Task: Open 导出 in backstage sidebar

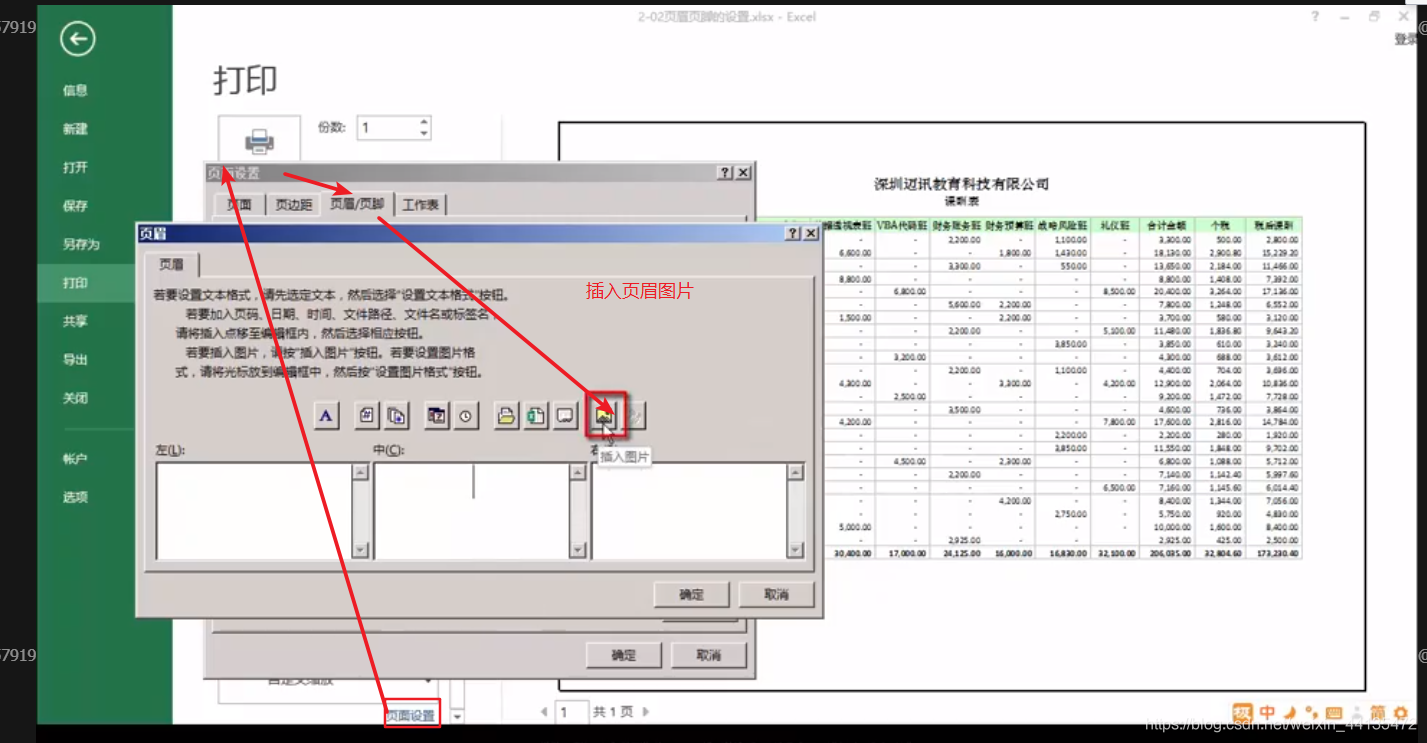Action: click(x=75, y=360)
